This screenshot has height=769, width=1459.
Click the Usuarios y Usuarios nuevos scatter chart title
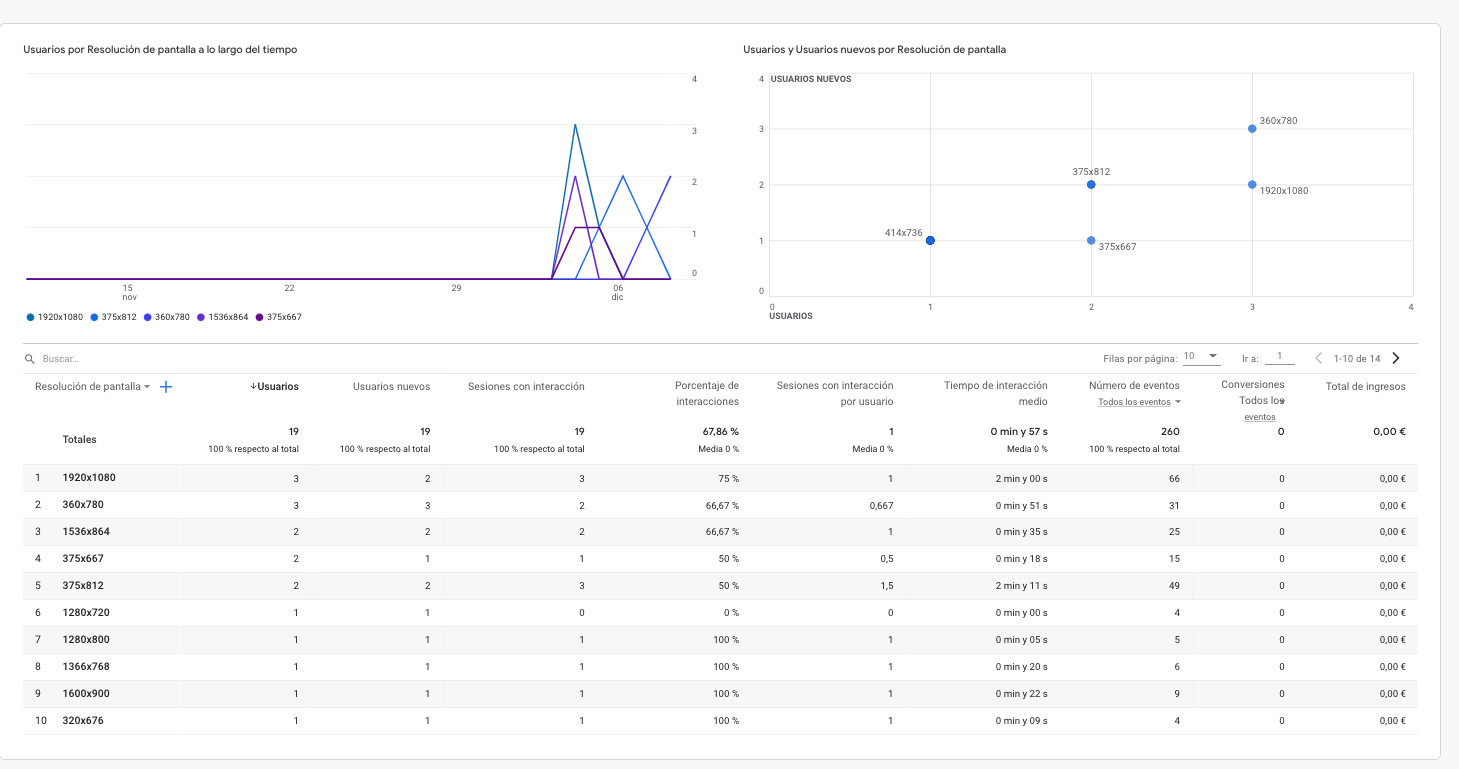click(x=874, y=49)
